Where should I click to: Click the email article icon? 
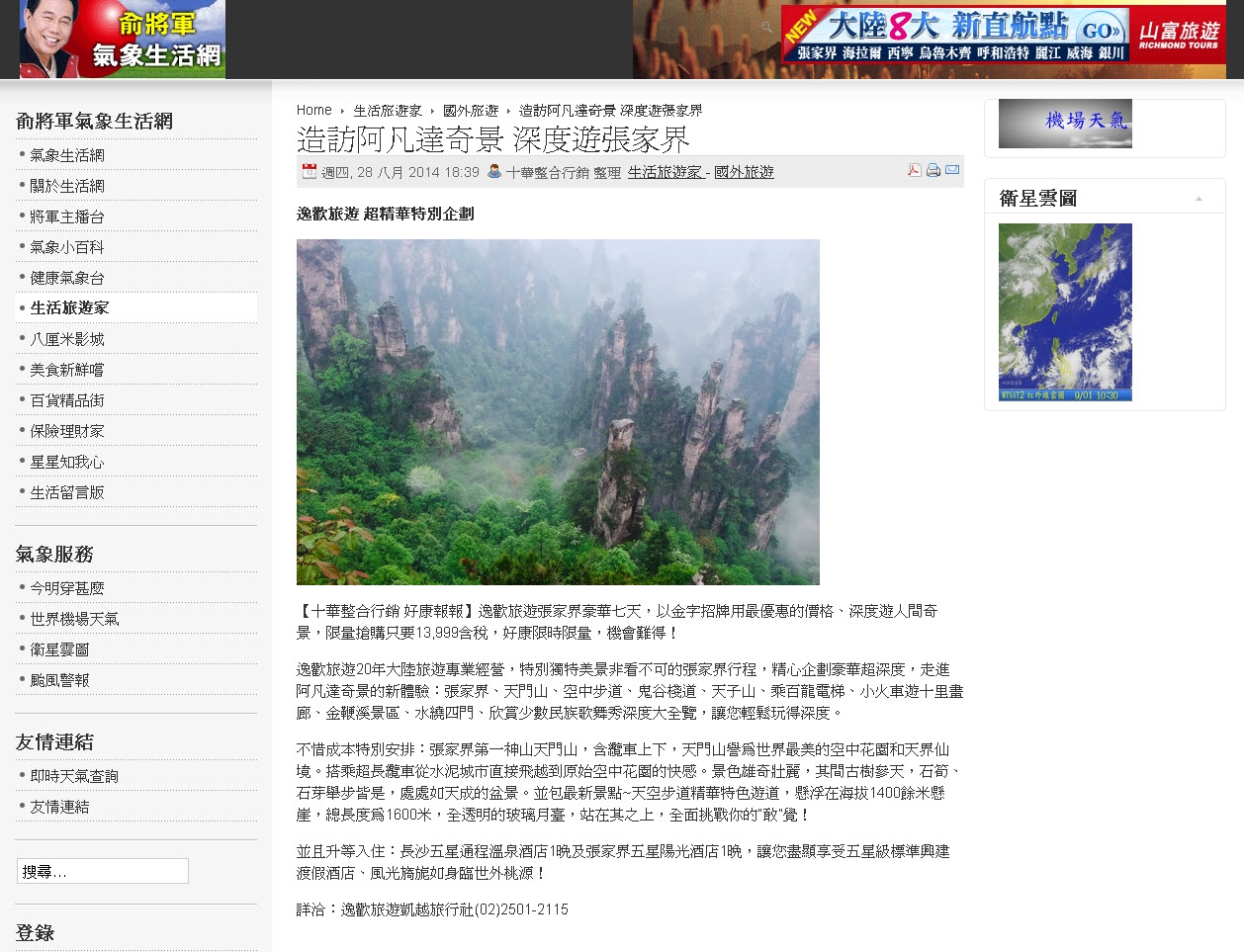(x=952, y=170)
